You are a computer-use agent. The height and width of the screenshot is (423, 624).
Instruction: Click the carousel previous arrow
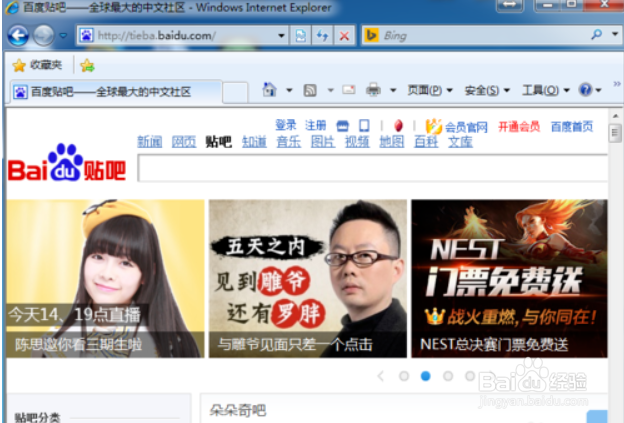(381, 376)
